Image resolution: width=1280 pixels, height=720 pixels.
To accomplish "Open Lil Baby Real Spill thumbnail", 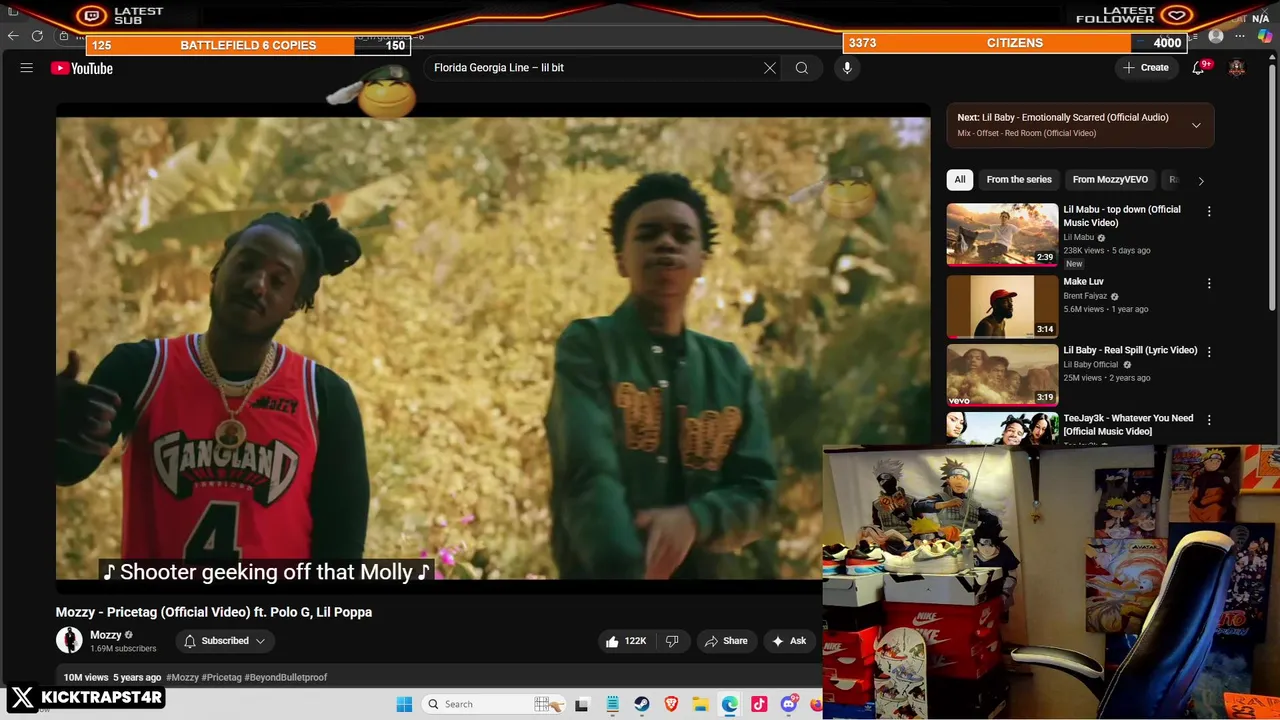I will coord(1002,375).
